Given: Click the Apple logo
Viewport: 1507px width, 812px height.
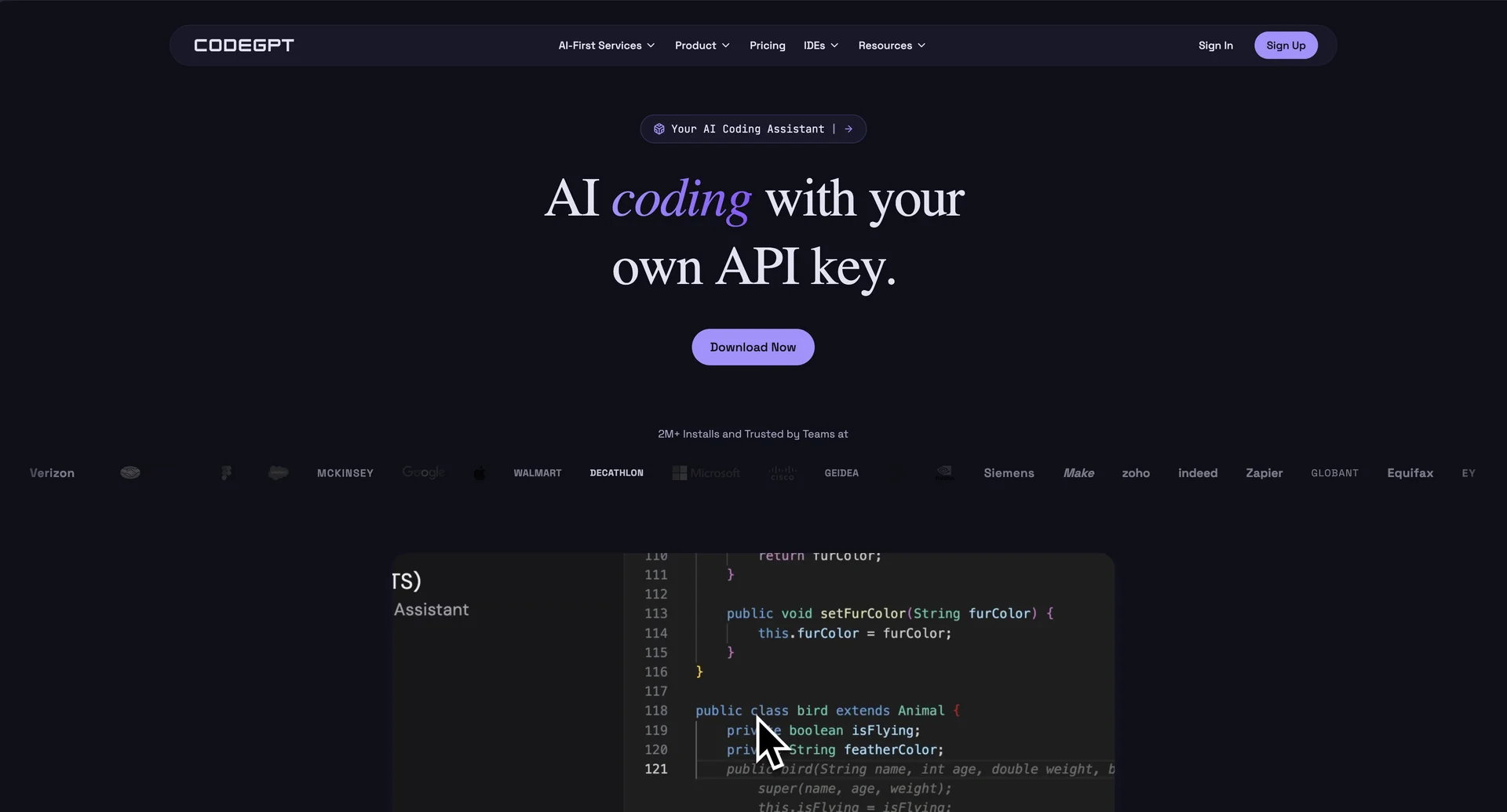Looking at the screenshot, I should (480, 473).
